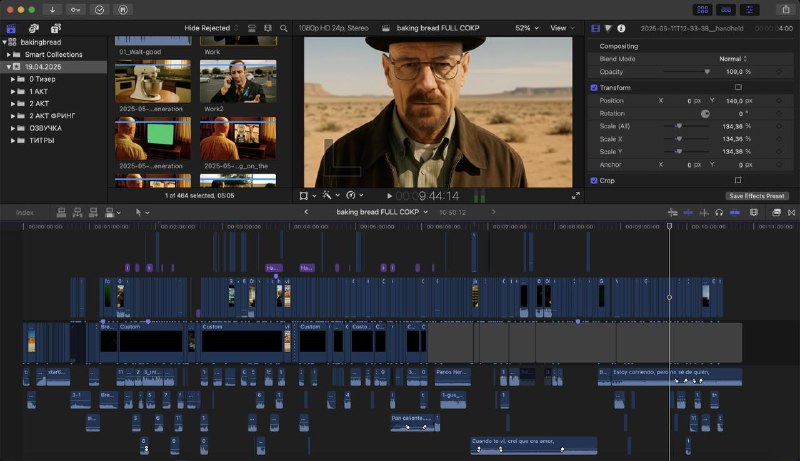
Task: Open the color inspector triangle icon
Action: tap(608, 29)
